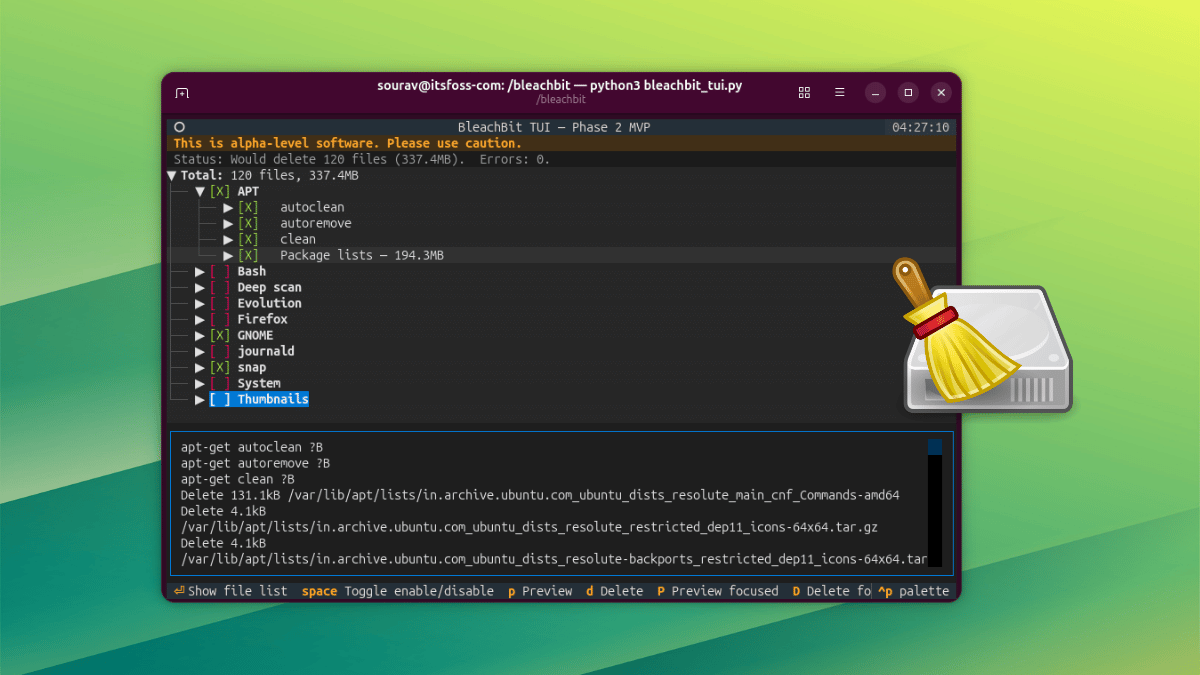Open new tab icon in terminal title bar

point(182,93)
